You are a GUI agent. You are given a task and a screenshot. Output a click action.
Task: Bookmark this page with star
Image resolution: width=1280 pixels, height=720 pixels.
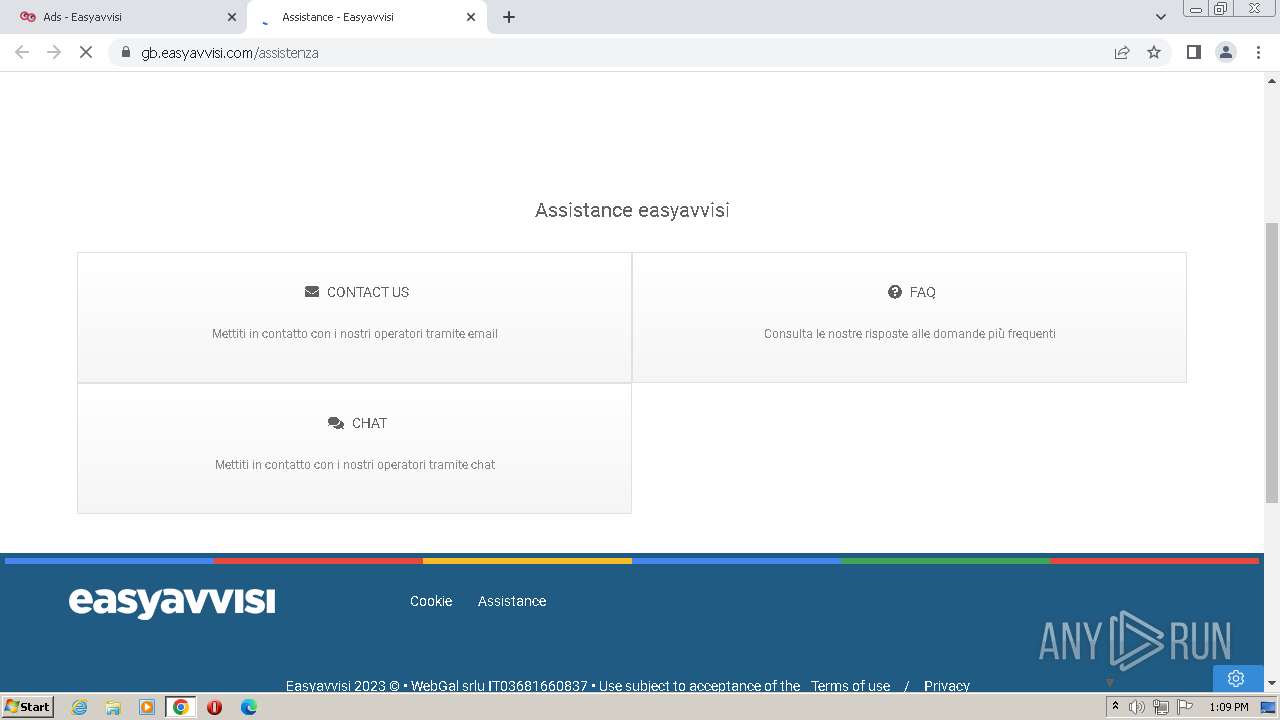coord(1154,52)
